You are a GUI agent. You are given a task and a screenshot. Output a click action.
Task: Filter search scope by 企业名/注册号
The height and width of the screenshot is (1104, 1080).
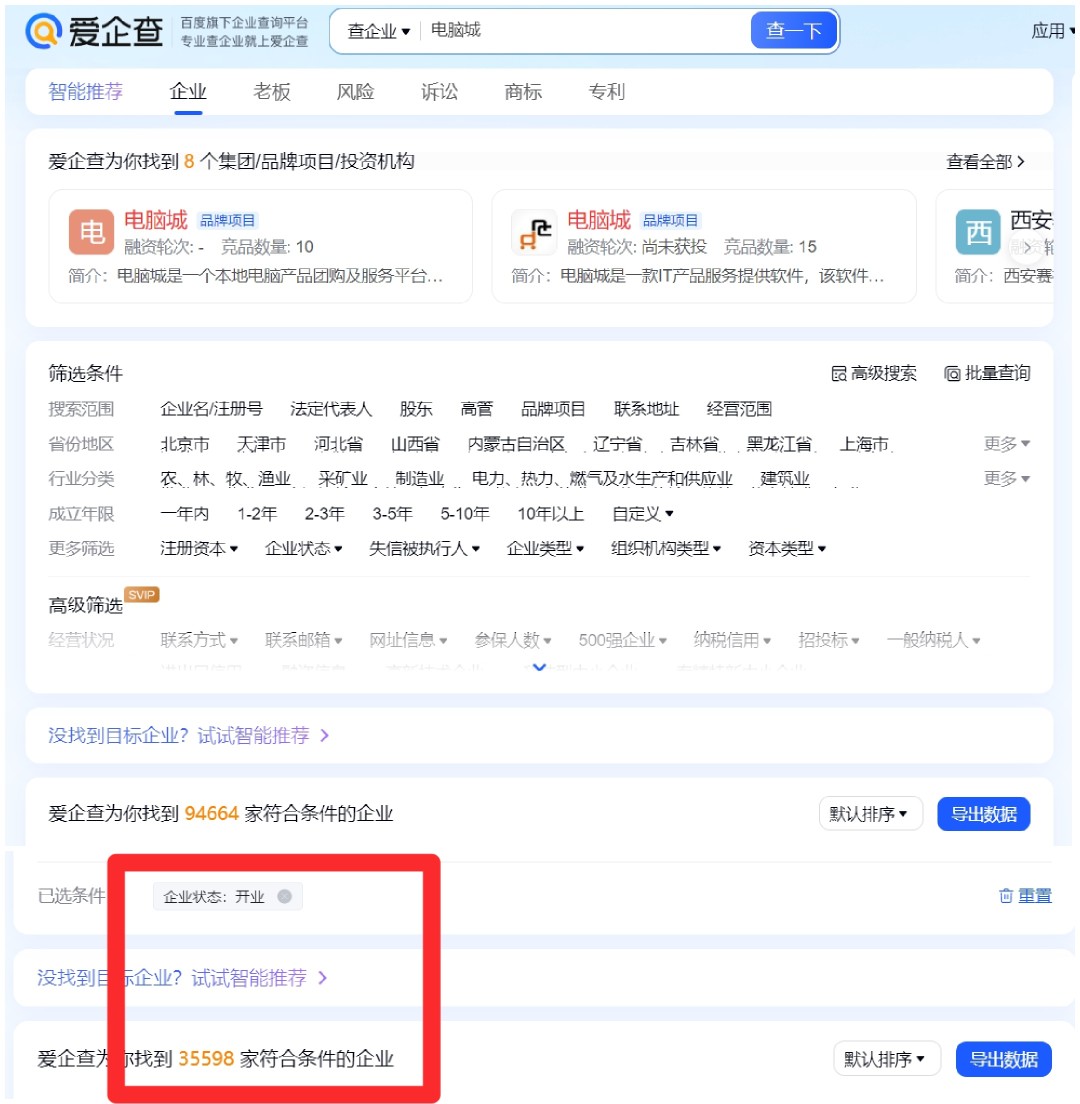tap(211, 409)
